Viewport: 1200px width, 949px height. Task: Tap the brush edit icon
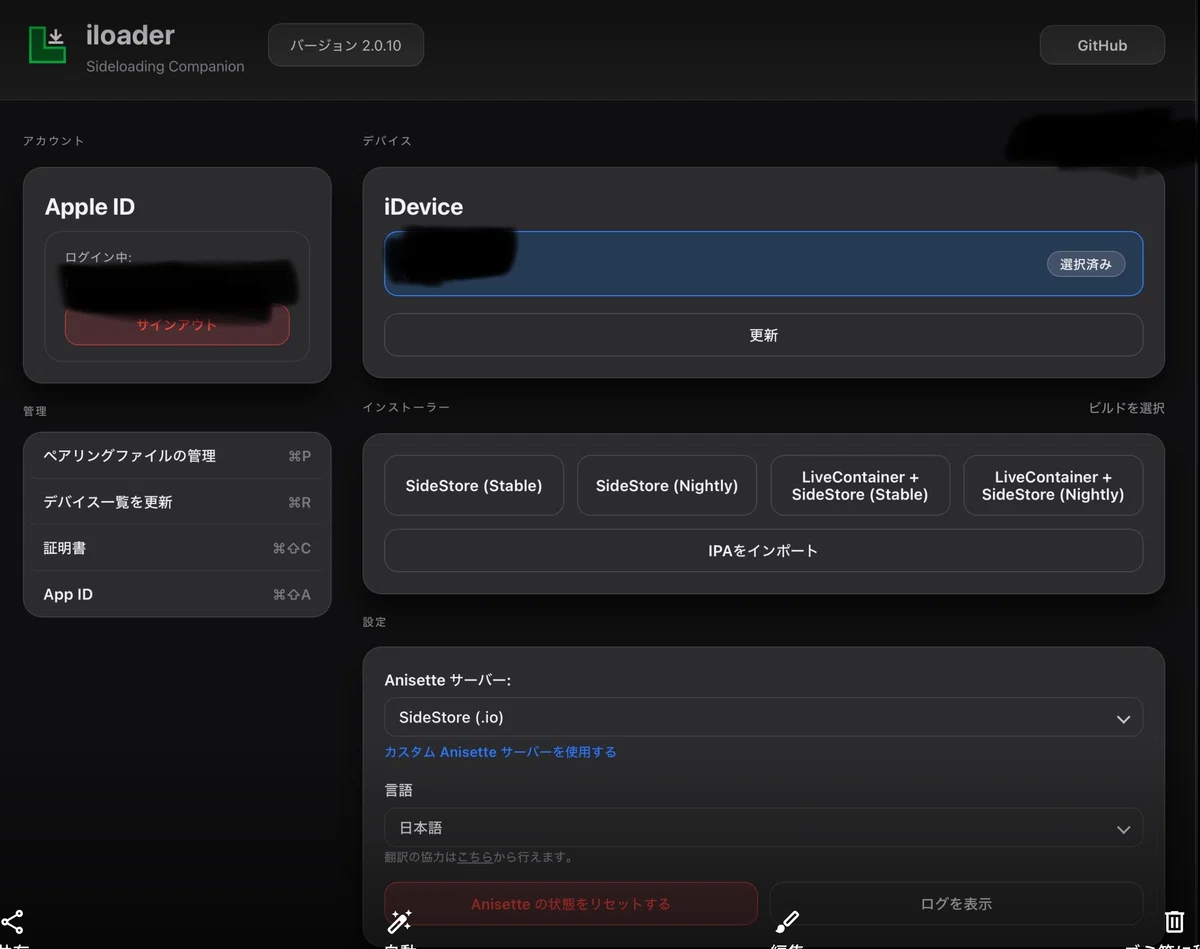point(787,922)
